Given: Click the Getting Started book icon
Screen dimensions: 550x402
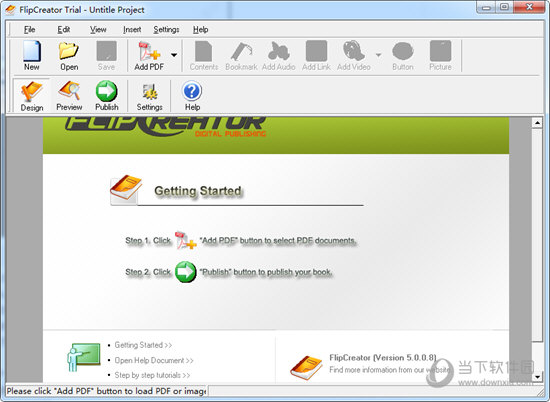Looking at the screenshot, I should point(126,189).
